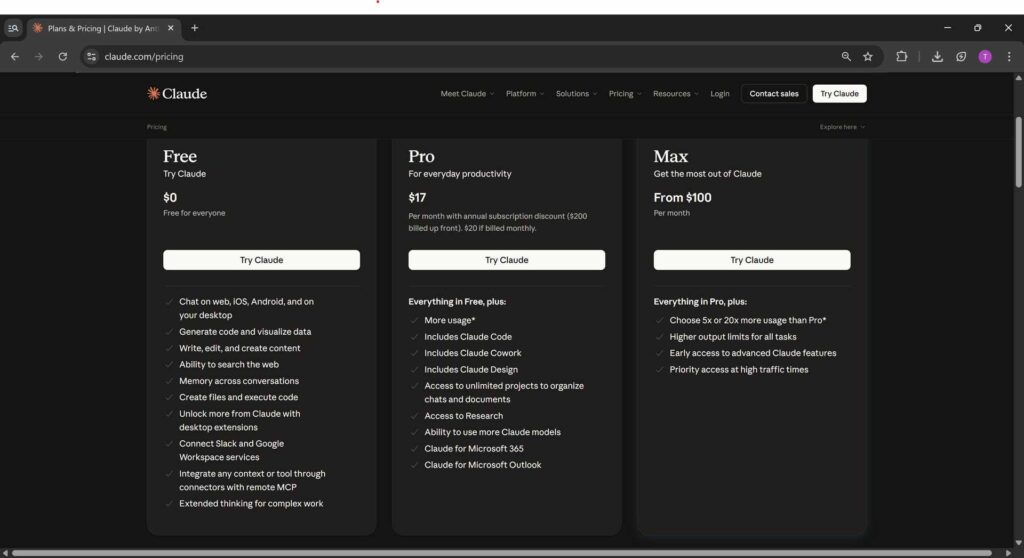Click Try Claude under the Max plan
The height and width of the screenshot is (558, 1024).
[752, 260]
